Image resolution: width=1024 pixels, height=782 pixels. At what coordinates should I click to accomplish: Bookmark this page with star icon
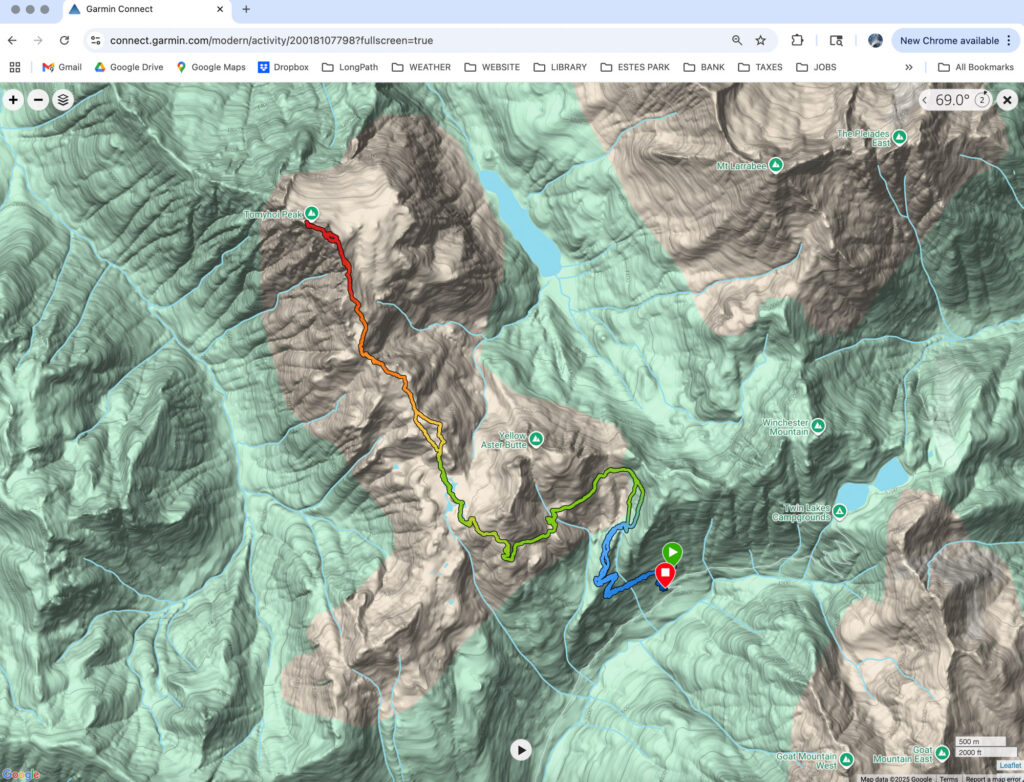[x=760, y=40]
